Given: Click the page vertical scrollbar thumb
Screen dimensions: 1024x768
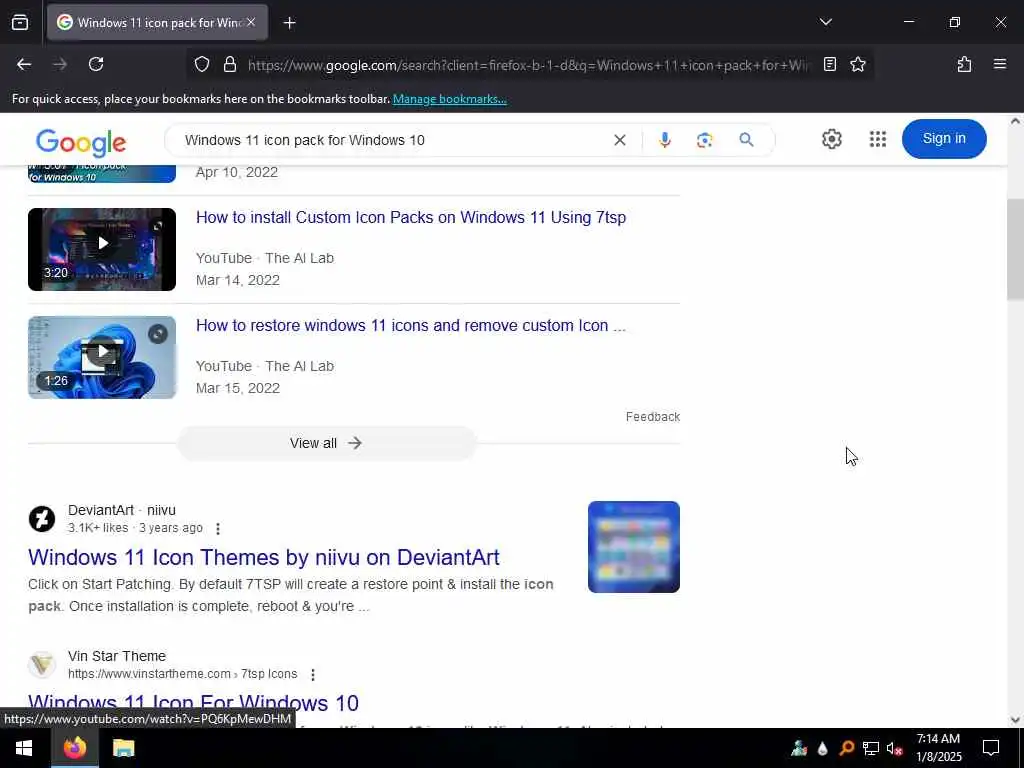Looking at the screenshot, I should (1015, 248).
